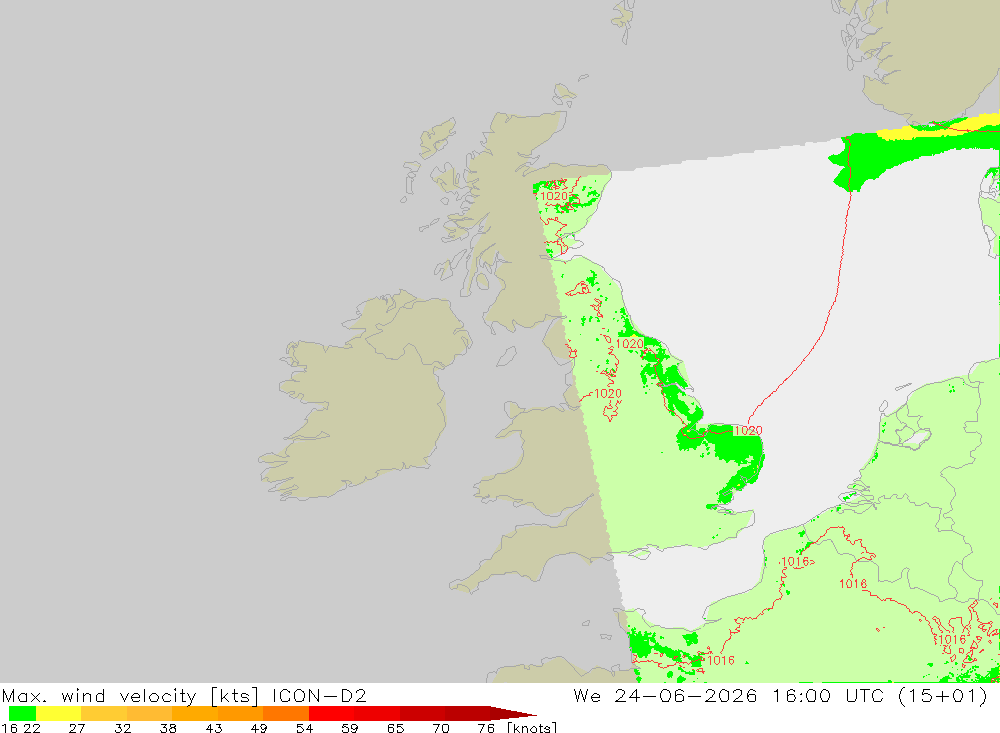Click the '(15+01)' forecast offset text
The height and width of the screenshot is (733, 1000).
point(942,695)
